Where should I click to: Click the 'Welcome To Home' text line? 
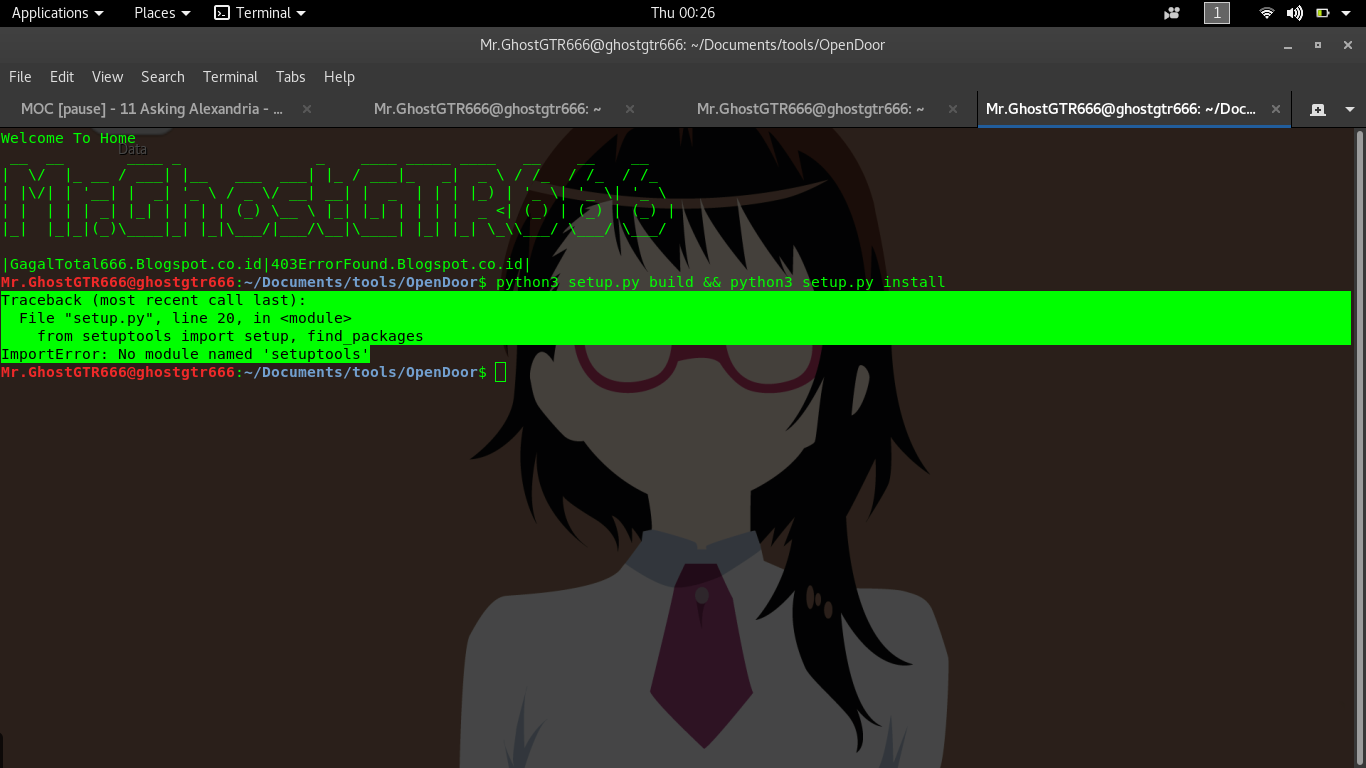coord(68,138)
